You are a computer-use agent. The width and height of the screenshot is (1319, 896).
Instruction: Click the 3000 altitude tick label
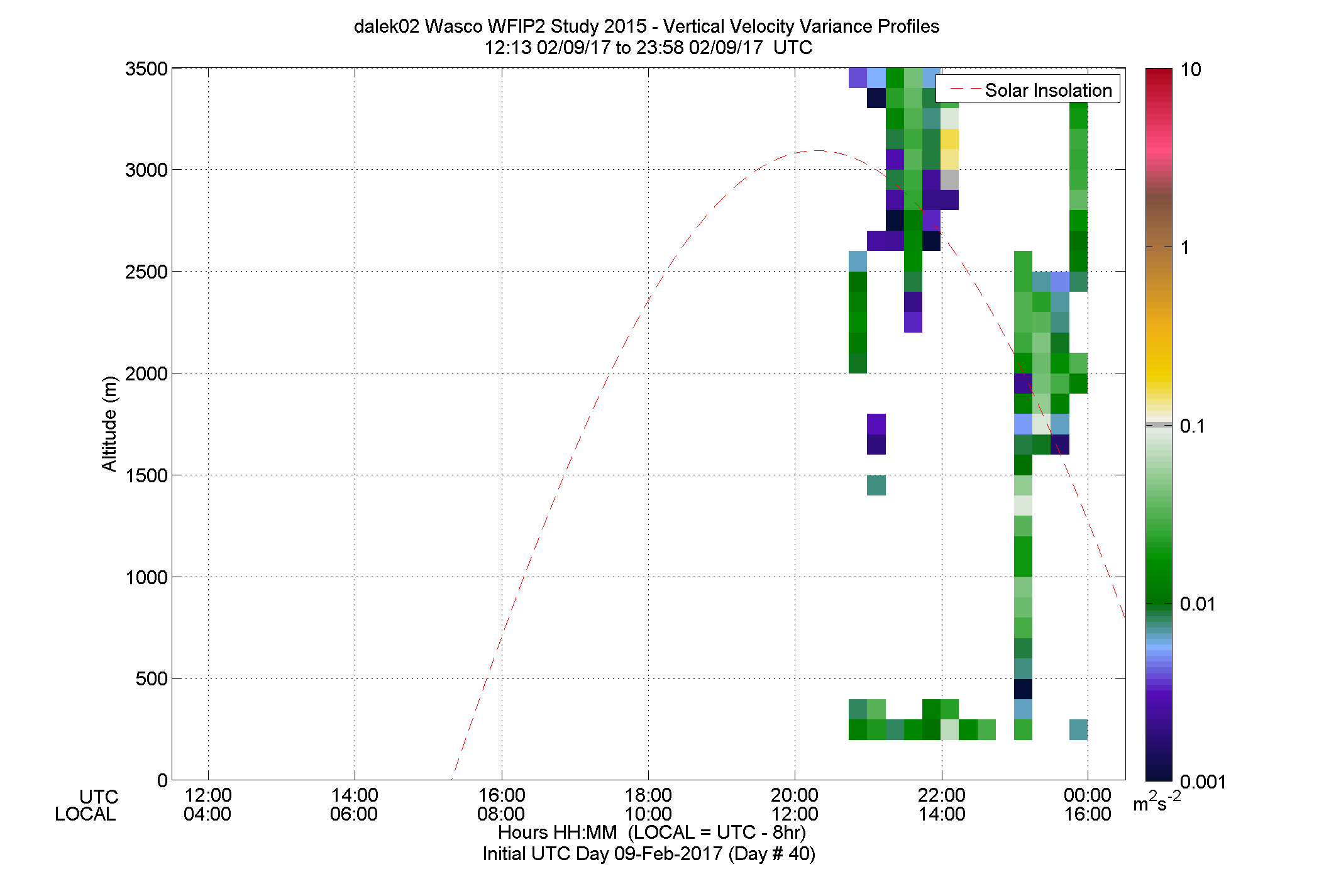(146, 170)
